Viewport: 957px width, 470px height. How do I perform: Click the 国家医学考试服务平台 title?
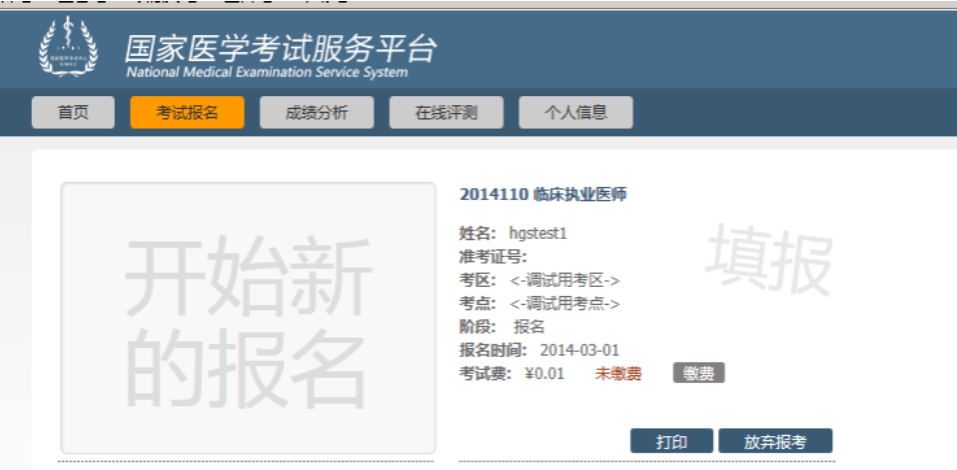(x=280, y=47)
